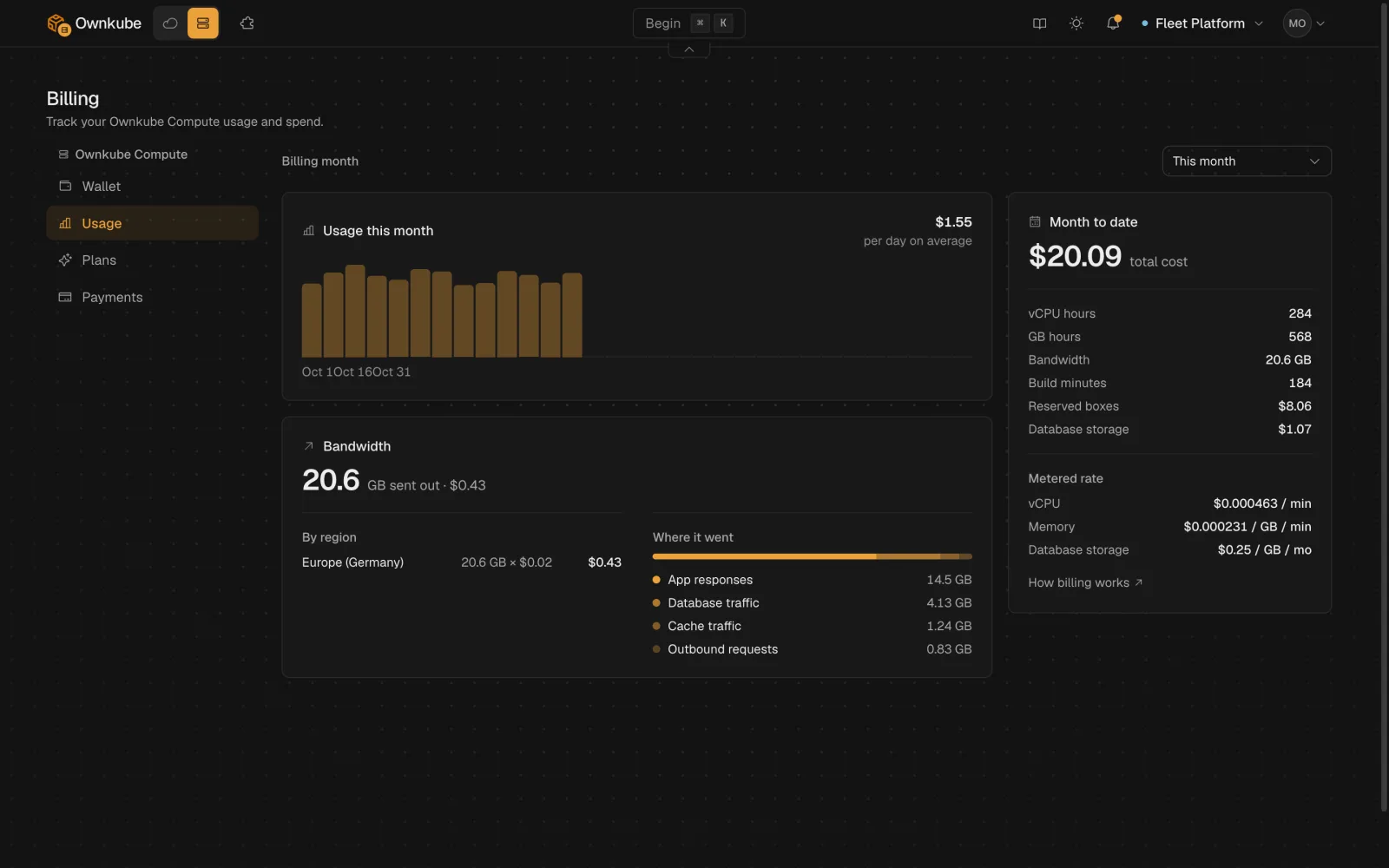The height and width of the screenshot is (868, 1389).
Task: Toggle the light theme sun icon
Action: click(1076, 23)
